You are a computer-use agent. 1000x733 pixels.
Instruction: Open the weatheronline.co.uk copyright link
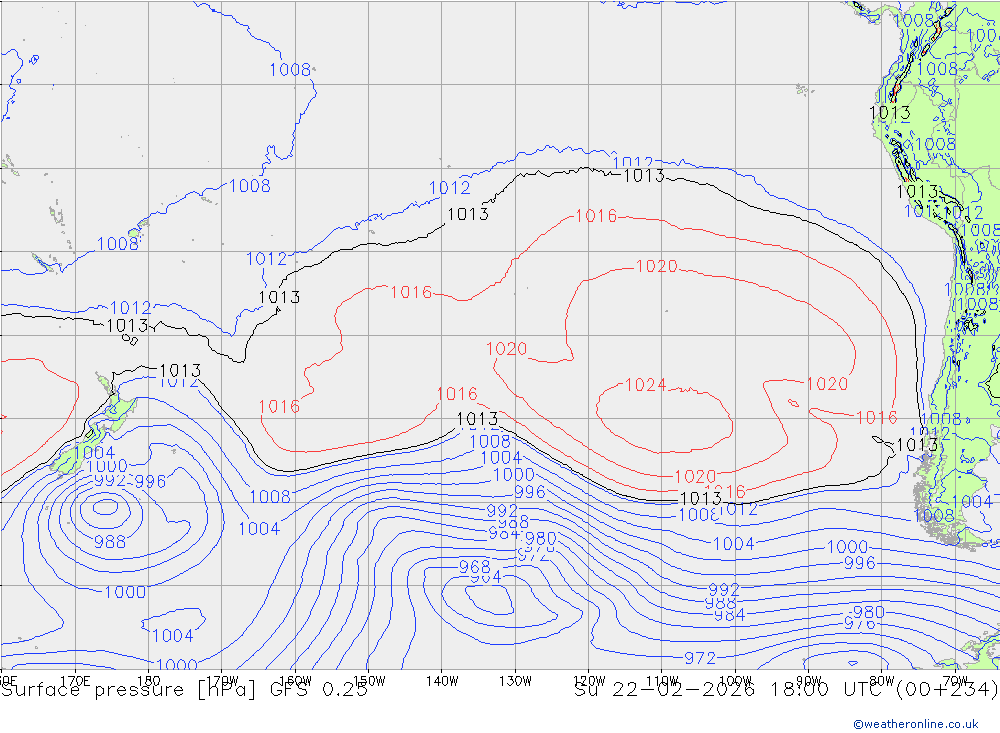tap(915, 723)
